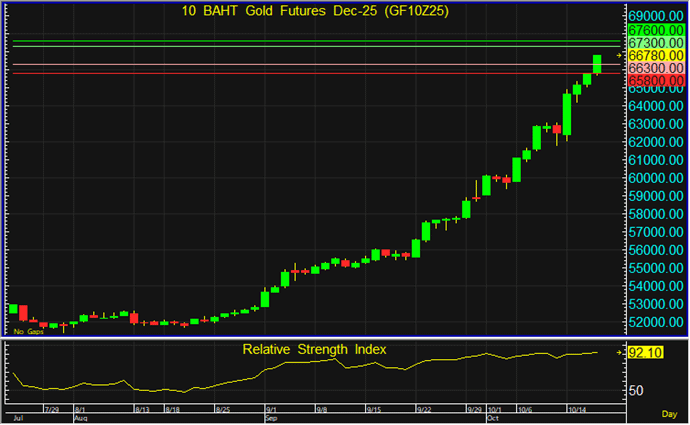This screenshot has height=425, width=690.
Task: Click the Day timeframe label
Action: pyautogui.click(x=669, y=413)
